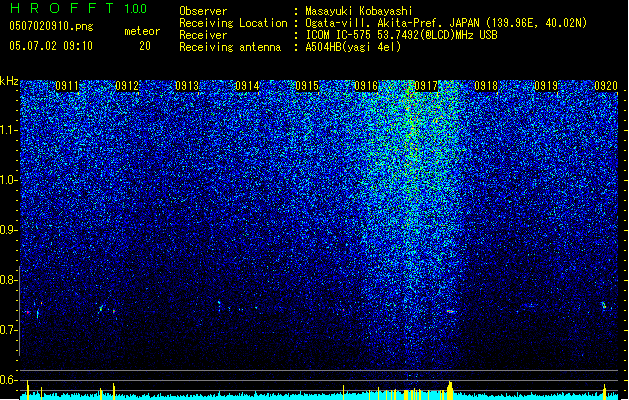629x400 pixels.
Task: Click the 0914 time marker
Action: point(247,85)
